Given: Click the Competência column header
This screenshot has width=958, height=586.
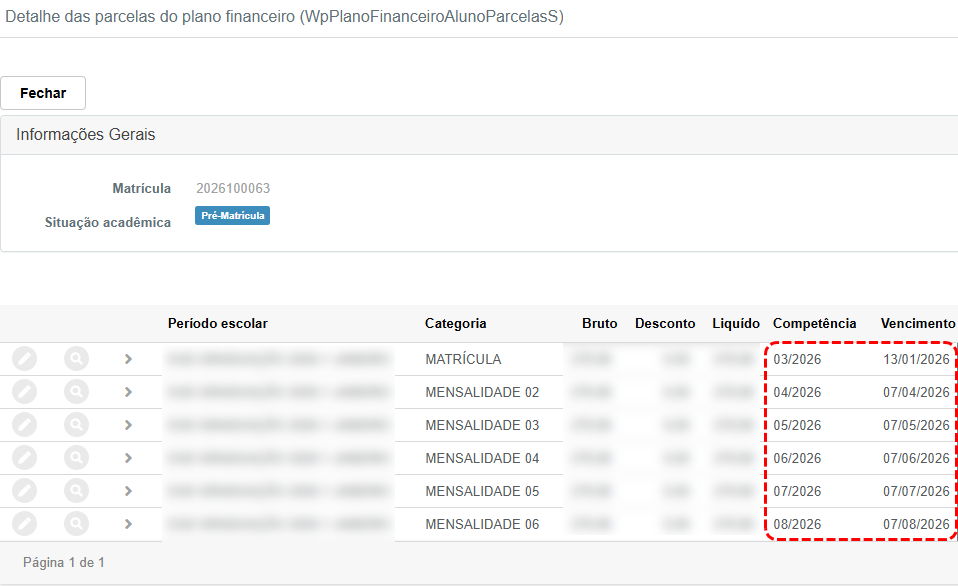Looking at the screenshot, I should tap(814, 323).
